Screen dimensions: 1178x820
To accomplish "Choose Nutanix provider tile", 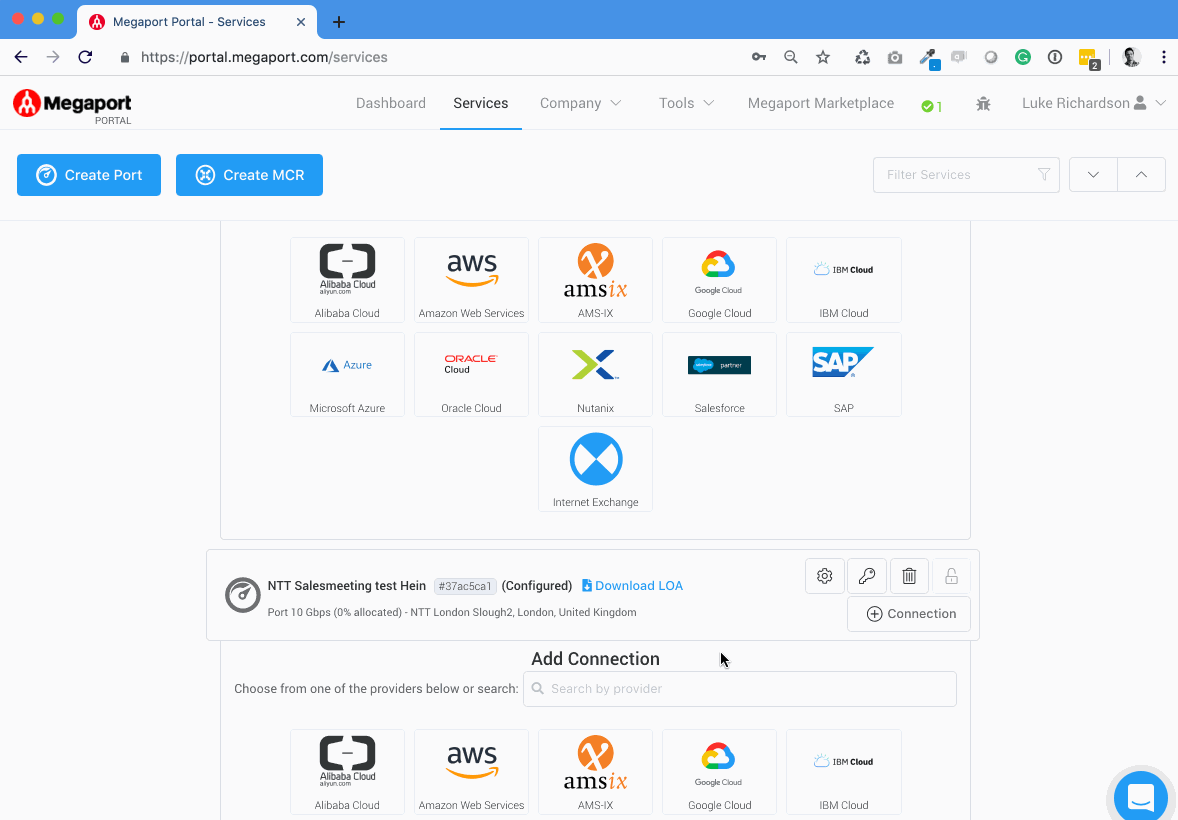I will (x=595, y=374).
